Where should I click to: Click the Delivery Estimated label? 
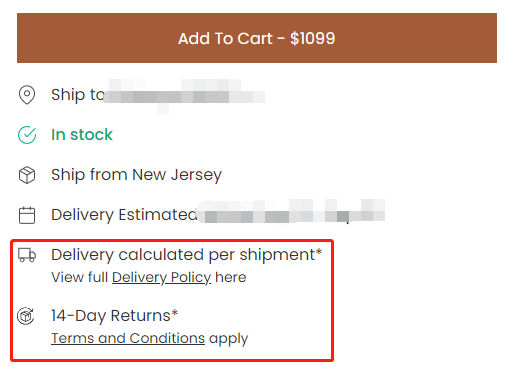[124, 215]
